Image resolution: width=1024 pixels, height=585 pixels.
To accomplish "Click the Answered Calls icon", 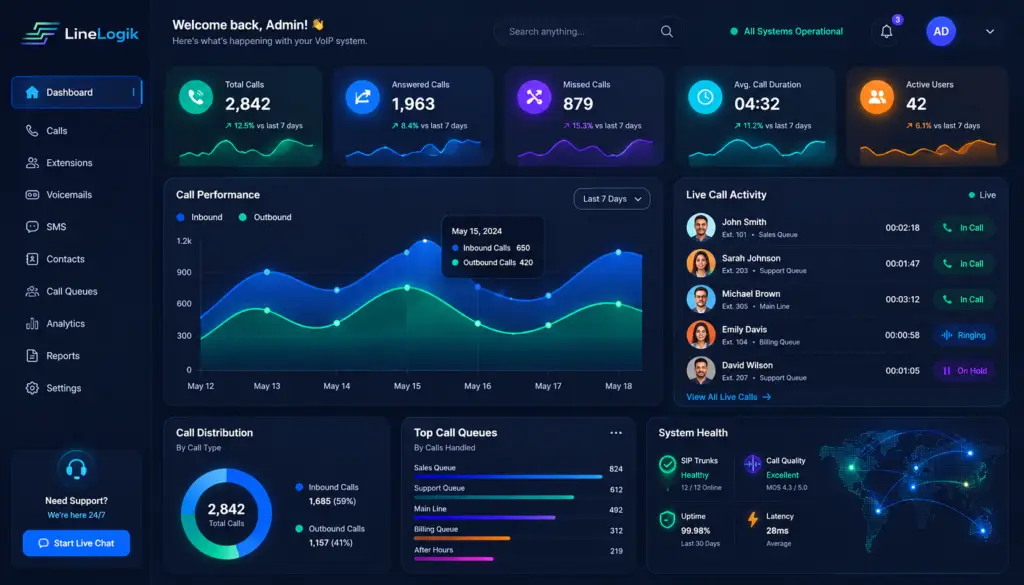I will coord(362,97).
